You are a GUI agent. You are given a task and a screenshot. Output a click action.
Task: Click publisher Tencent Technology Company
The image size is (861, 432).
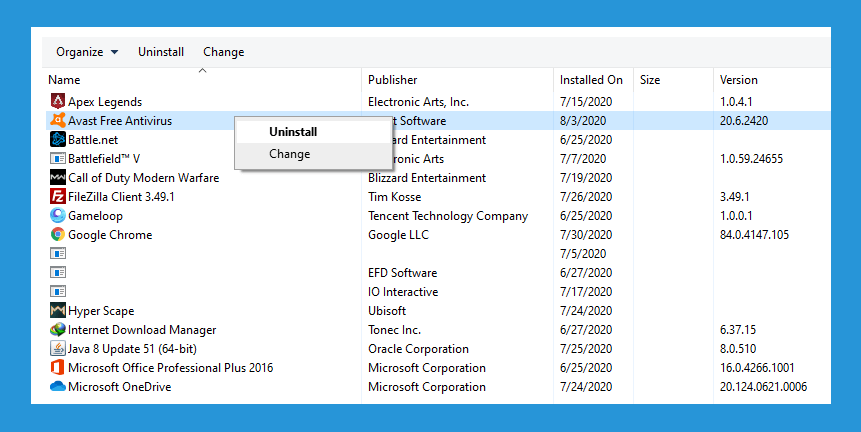pyautogui.click(x=448, y=216)
